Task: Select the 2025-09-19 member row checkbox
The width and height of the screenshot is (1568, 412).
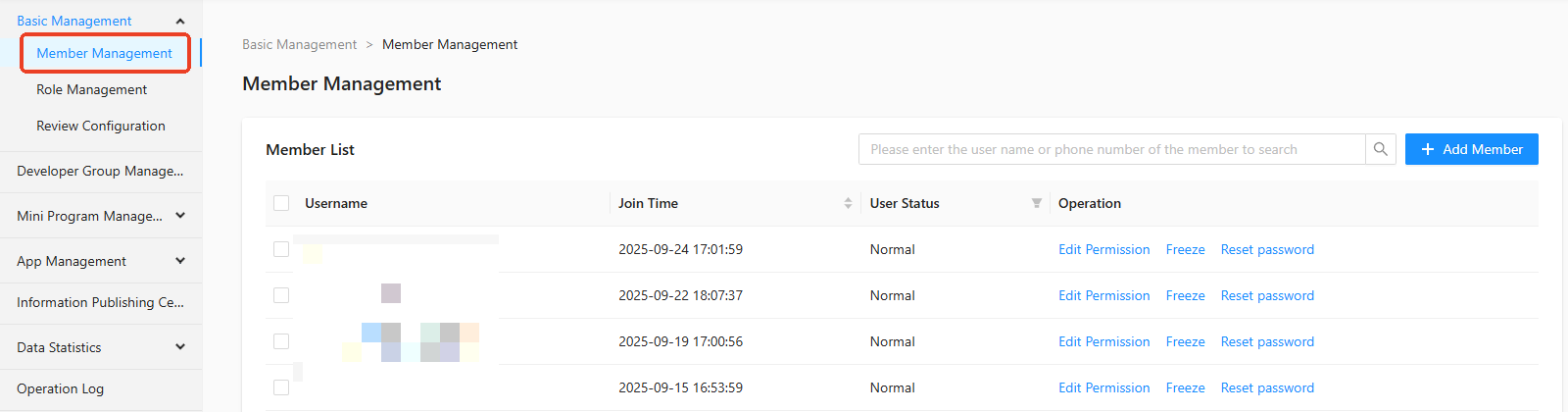Action: pyautogui.click(x=281, y=341)
